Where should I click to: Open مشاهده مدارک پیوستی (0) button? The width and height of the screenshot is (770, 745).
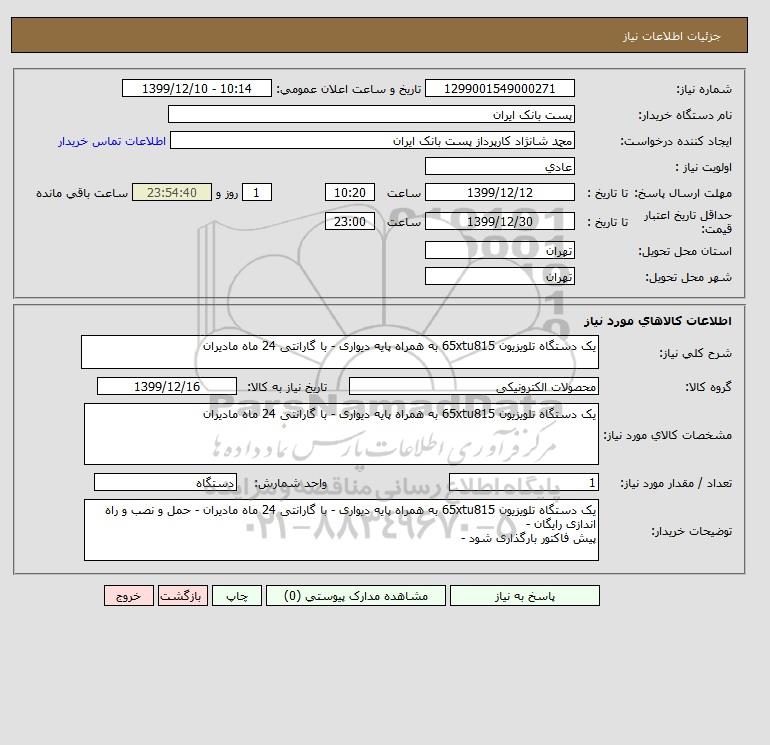pos(356,596)
